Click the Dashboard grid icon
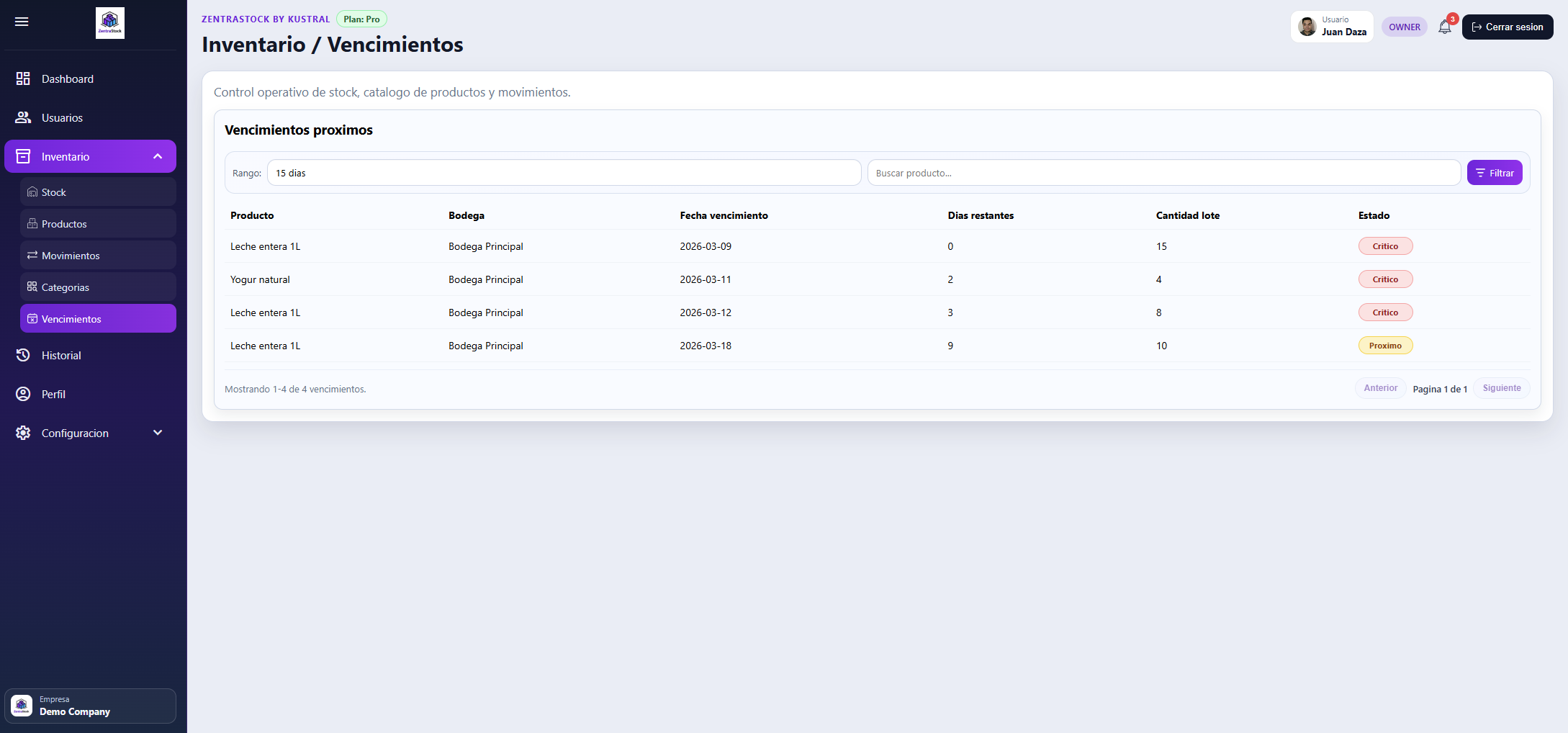 tap(23, 78)
